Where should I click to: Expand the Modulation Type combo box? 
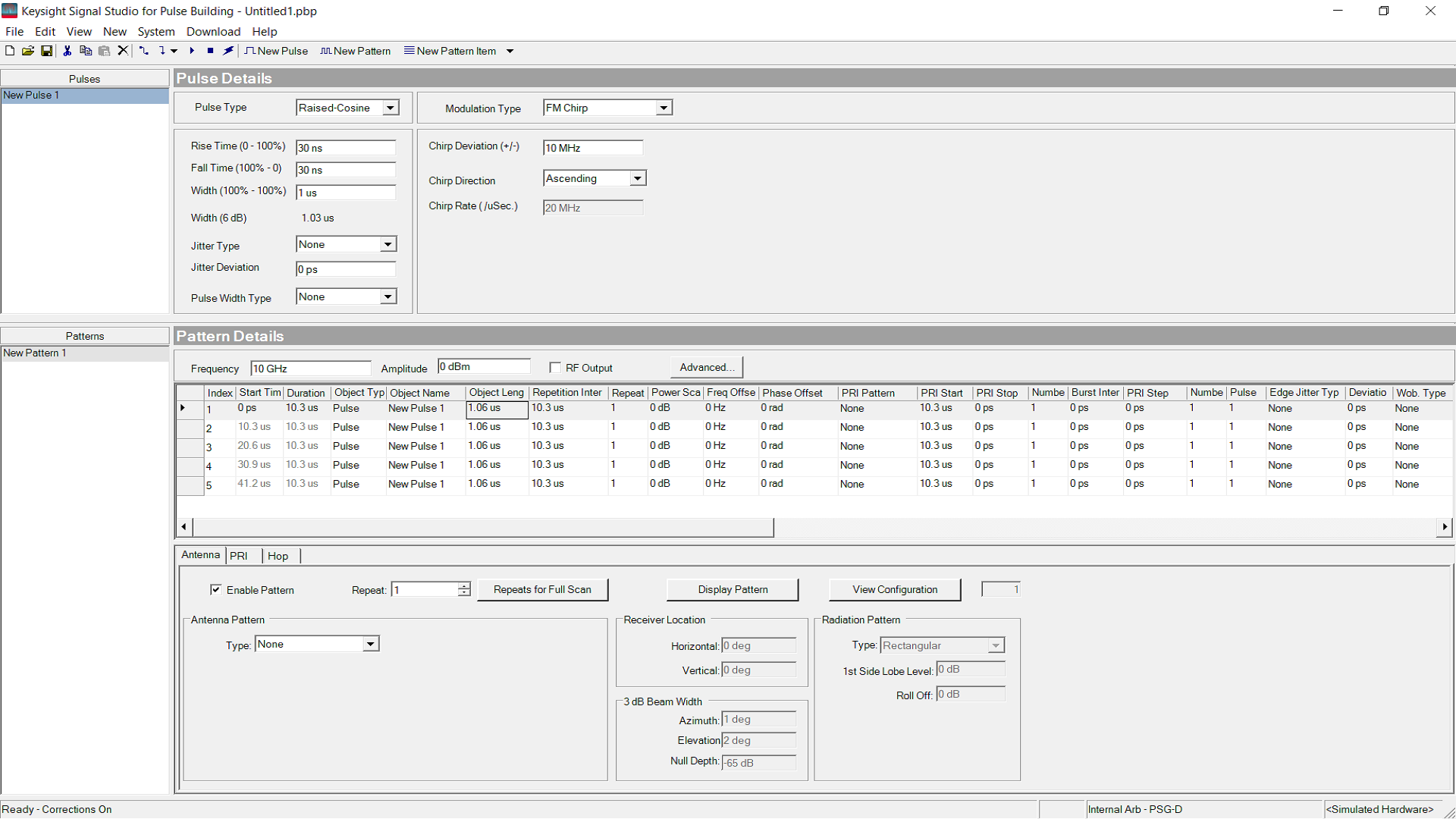tap(664, 108)
